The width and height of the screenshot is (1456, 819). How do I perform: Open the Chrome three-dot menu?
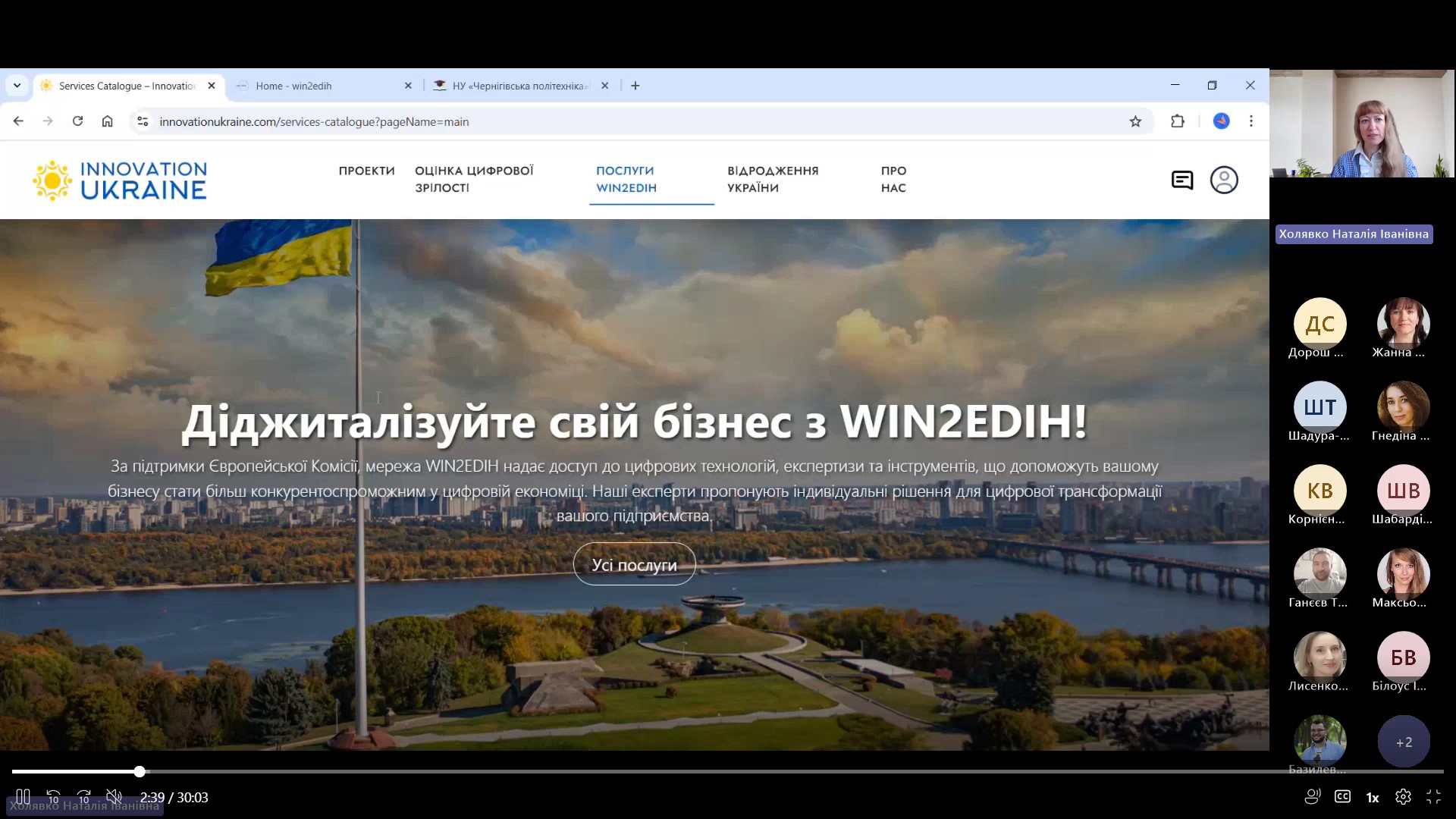tap(1251, 121)
